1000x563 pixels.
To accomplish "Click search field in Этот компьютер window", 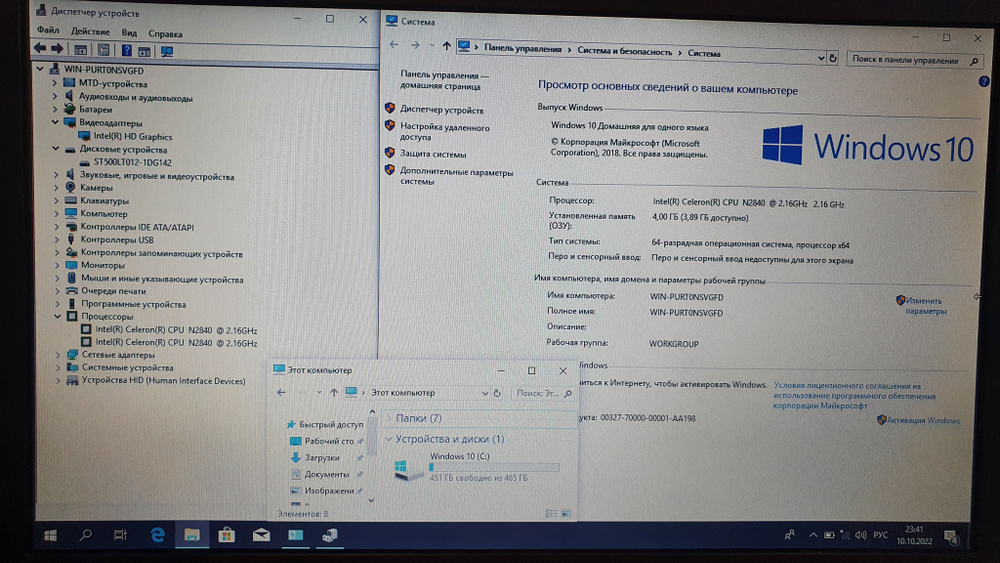I will coord(543,393).
